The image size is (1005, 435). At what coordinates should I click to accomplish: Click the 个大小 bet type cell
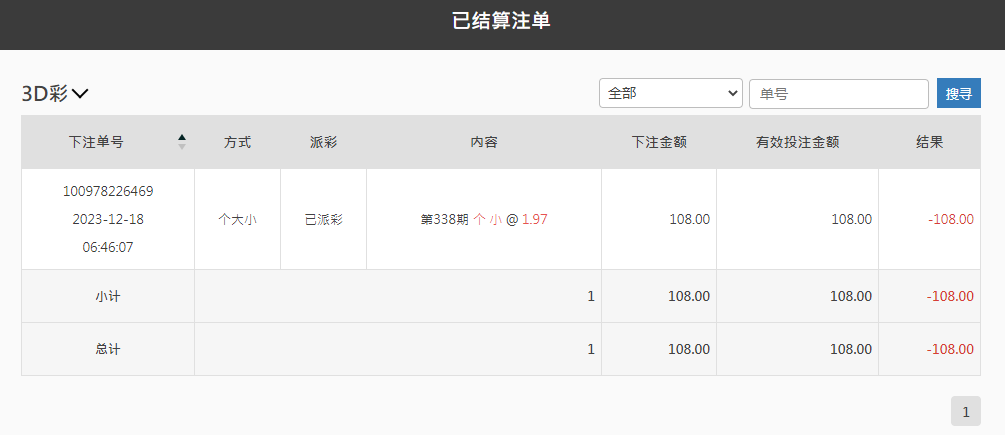pyautogui.click(x=237, y=220)
